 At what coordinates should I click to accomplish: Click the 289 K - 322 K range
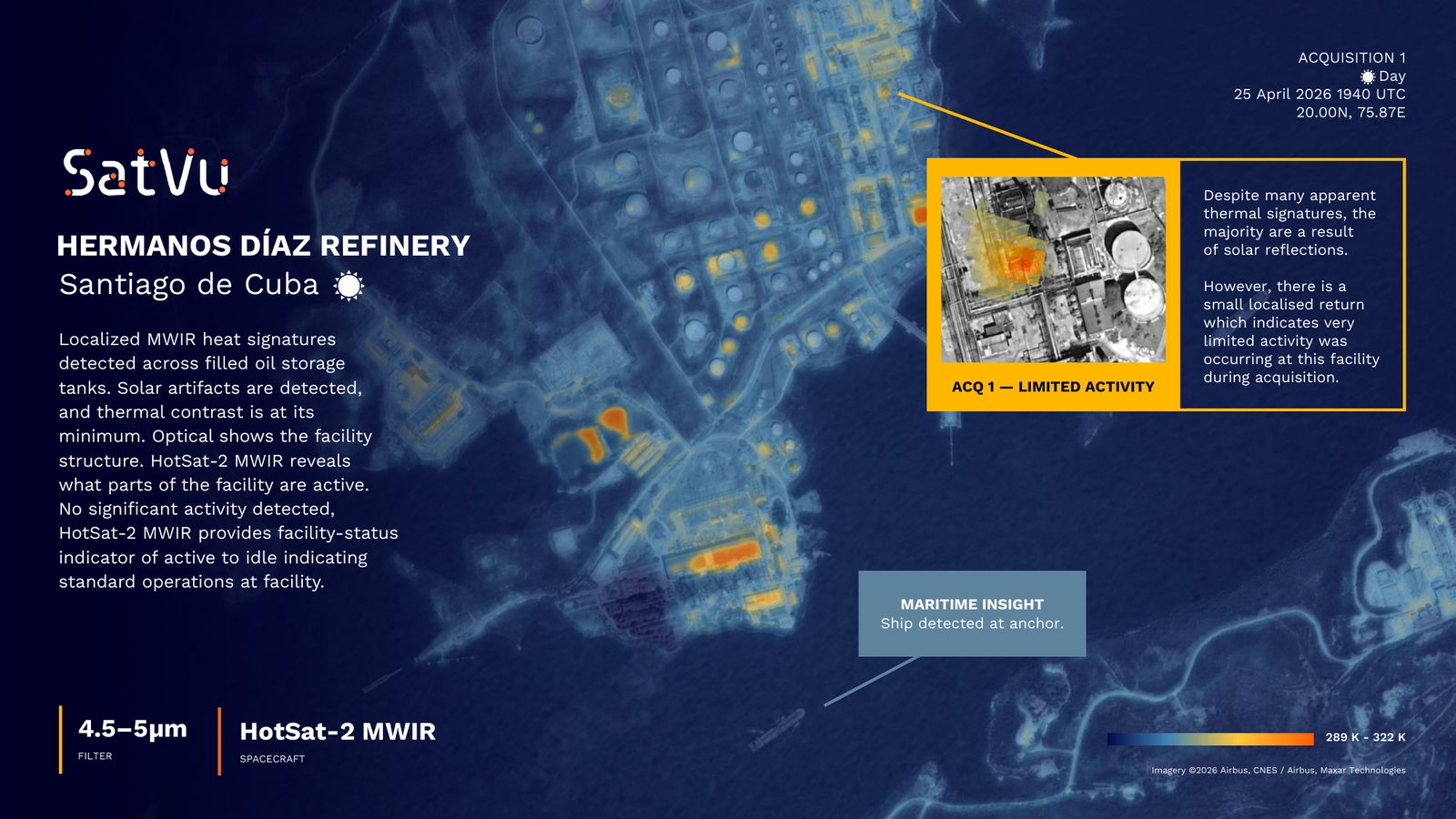(1365, 737)
